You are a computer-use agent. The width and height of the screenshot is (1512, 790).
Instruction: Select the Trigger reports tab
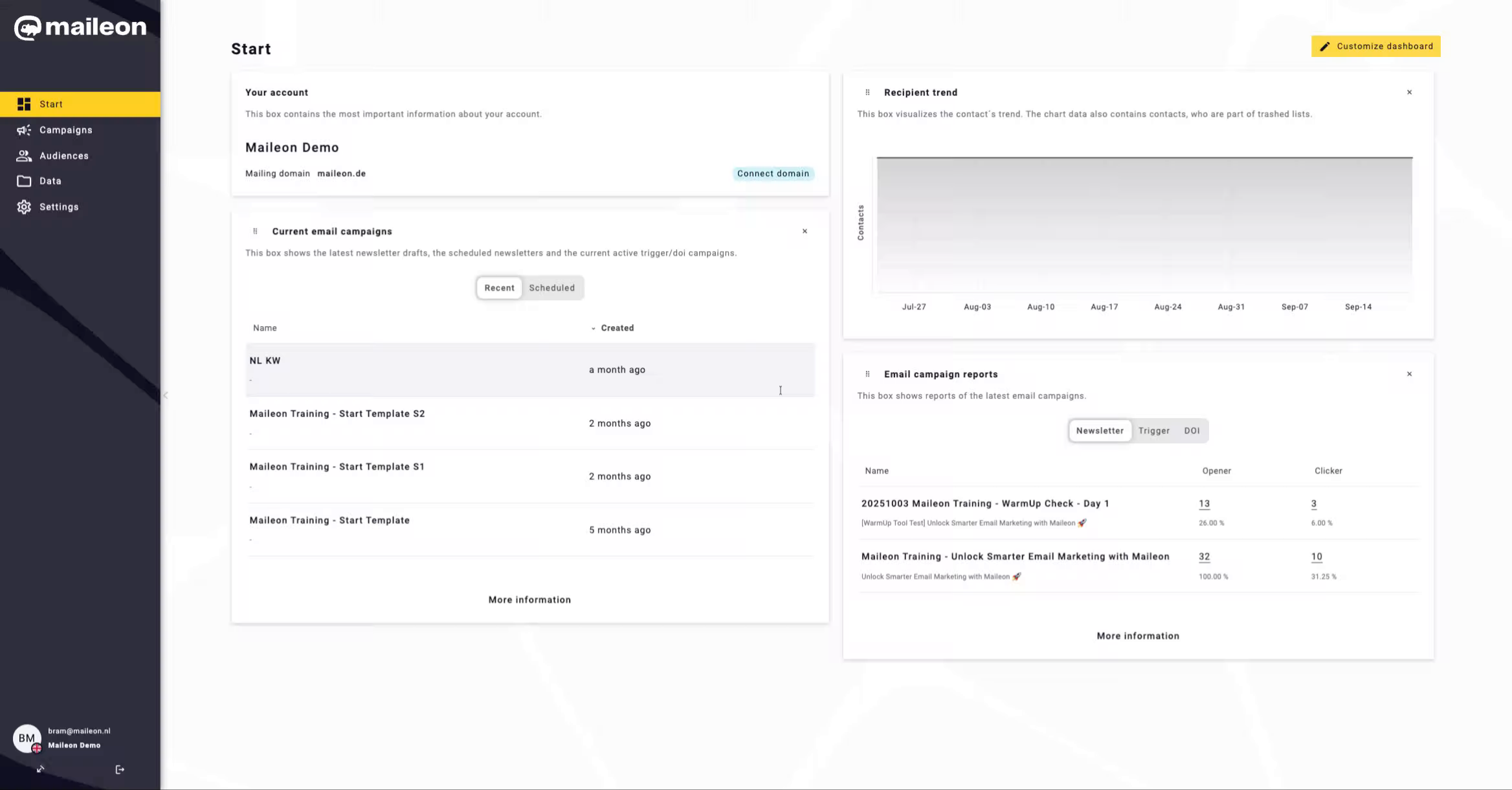click(x=1154, y=431)
